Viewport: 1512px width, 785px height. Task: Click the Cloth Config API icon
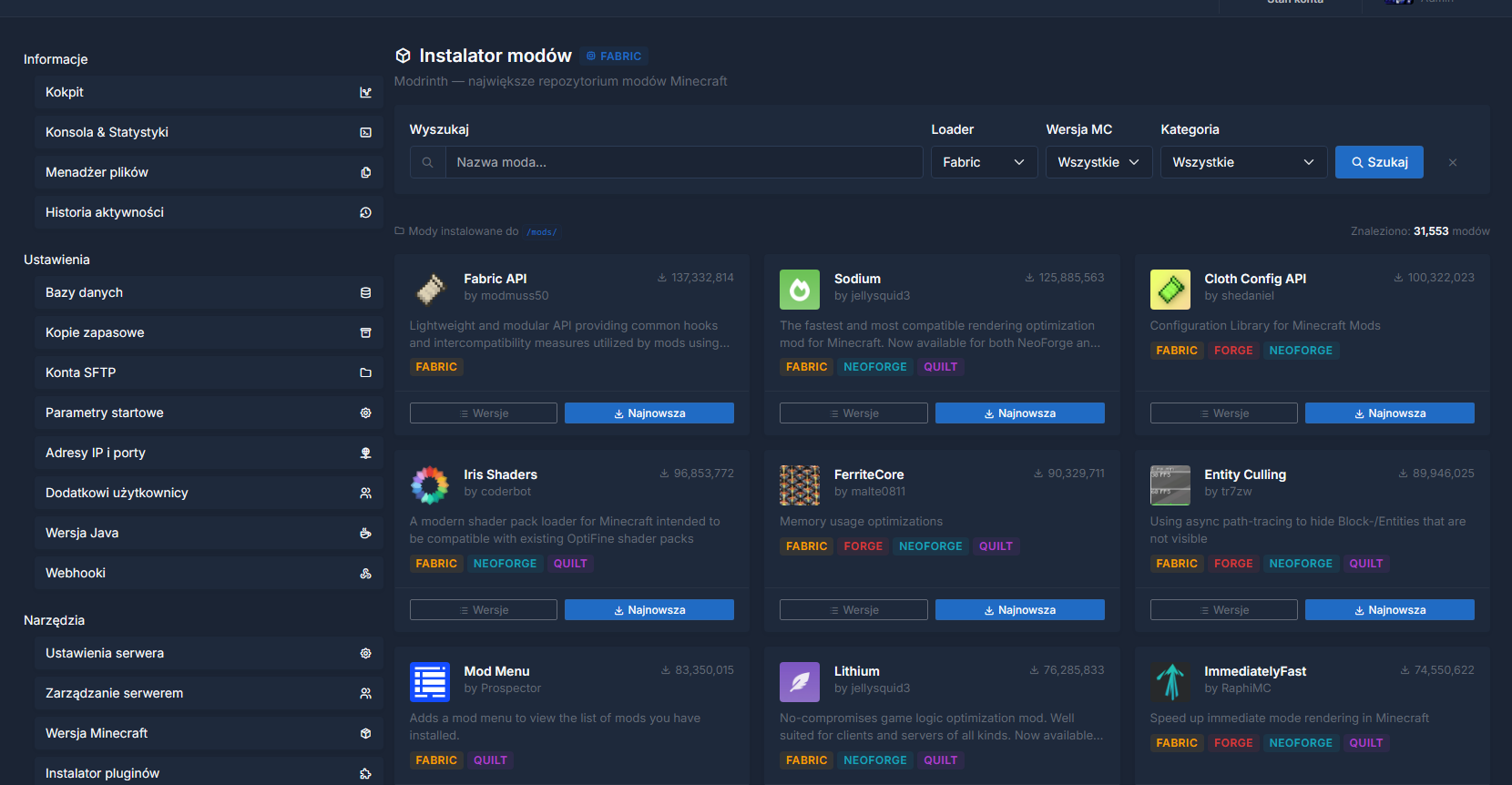[x=1170, y=290]
